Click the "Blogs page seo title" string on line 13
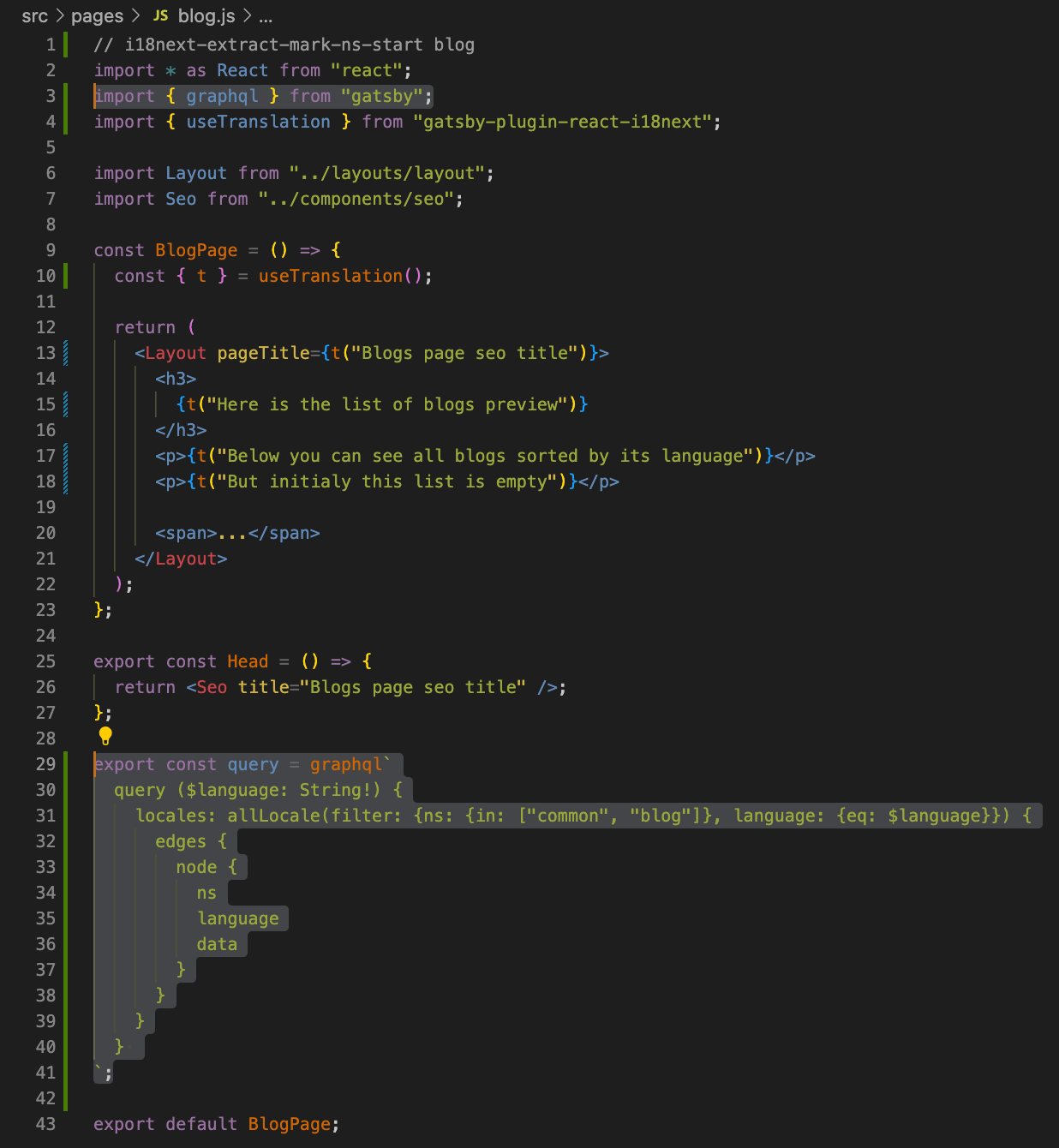Screen dimensions: 1059x1148 pos(464,353)
